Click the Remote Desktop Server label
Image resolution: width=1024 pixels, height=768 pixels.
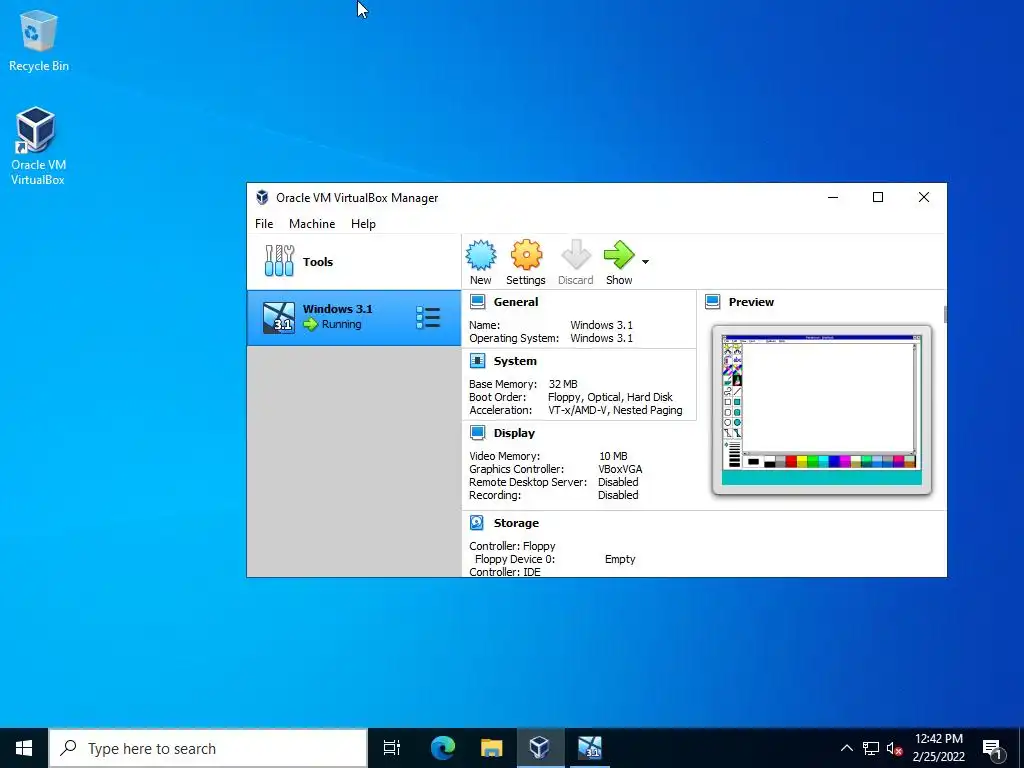(x=528, y=482)
